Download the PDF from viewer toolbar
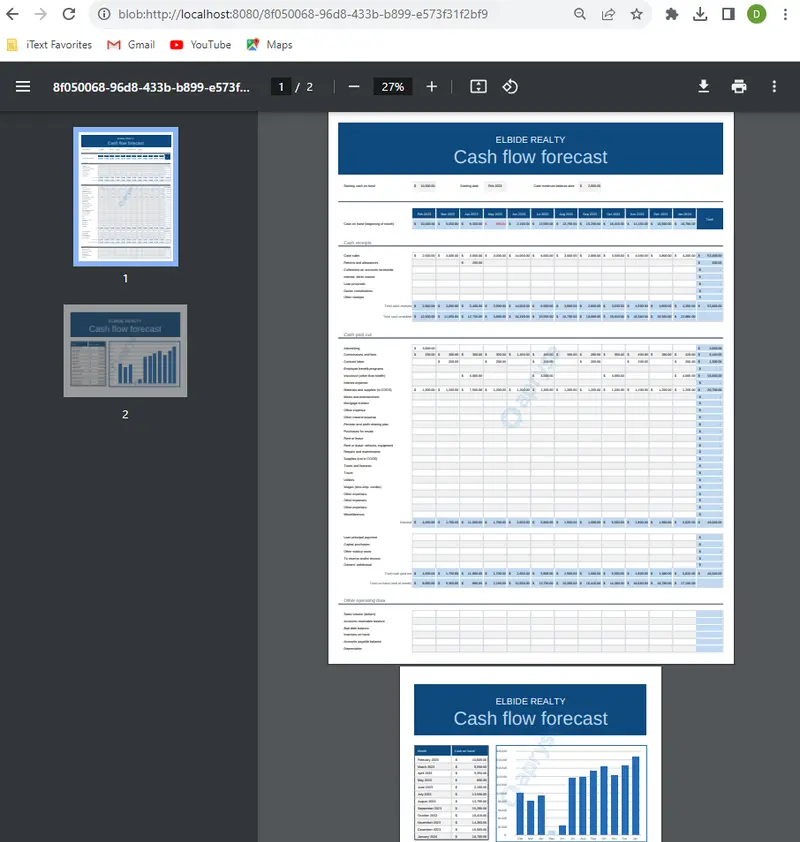 pyautogui.click(x=703, y=86)
